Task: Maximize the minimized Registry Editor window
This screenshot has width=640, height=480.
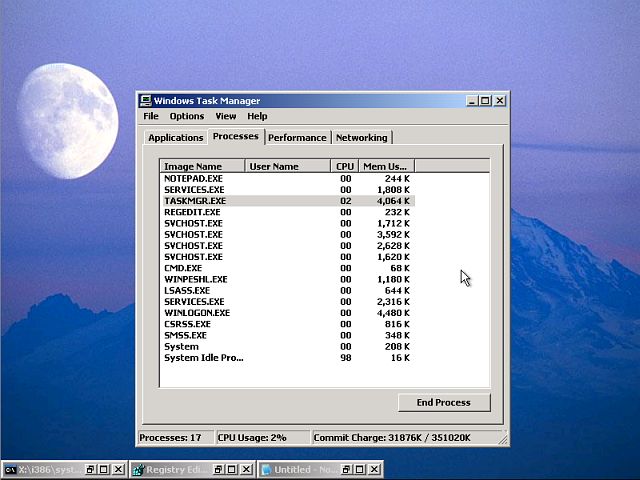Action: coord(232,469)
